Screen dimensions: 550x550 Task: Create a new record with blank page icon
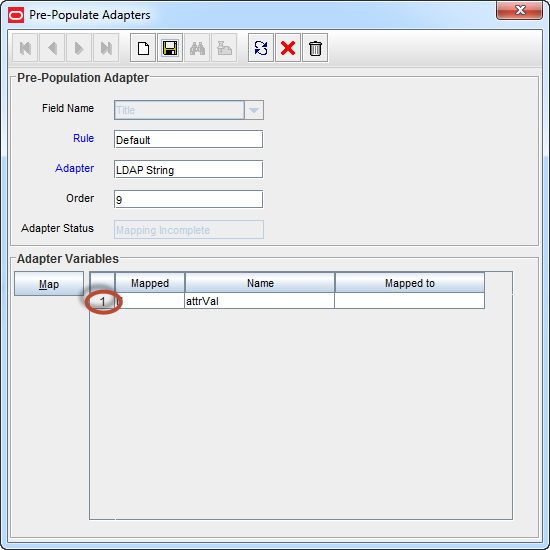[x=143, y=48]
